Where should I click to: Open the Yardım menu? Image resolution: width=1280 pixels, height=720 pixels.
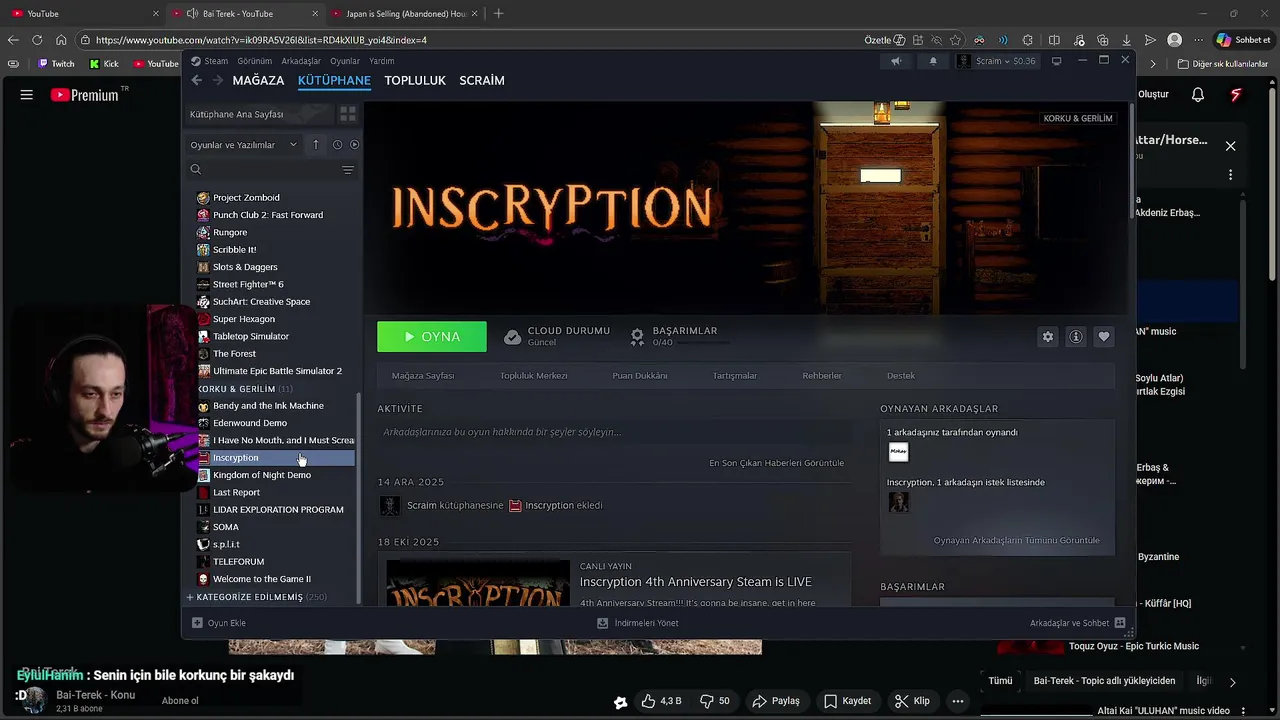[x=381, y=61]
